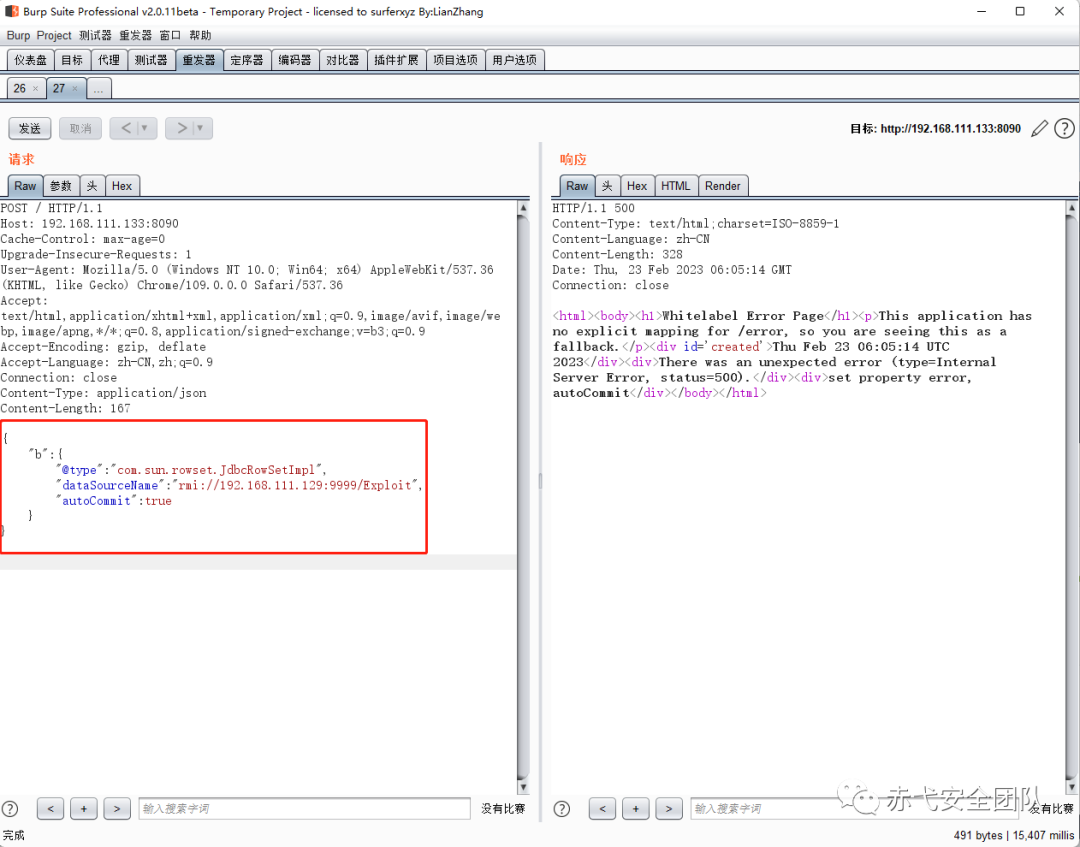Select Repeater sub-tab 26

pyautogui.click(x=20, y=88)
